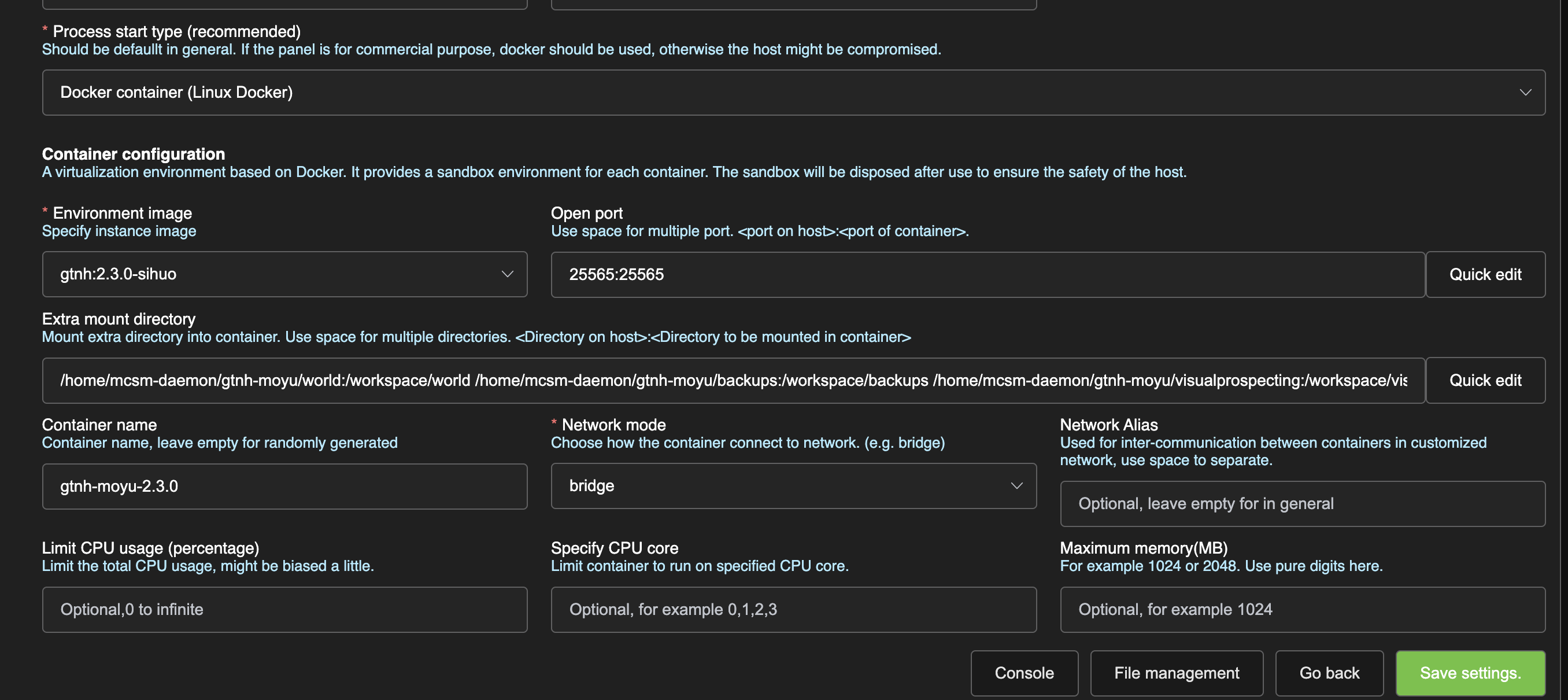Open File management

click(x=1176, y=673)
